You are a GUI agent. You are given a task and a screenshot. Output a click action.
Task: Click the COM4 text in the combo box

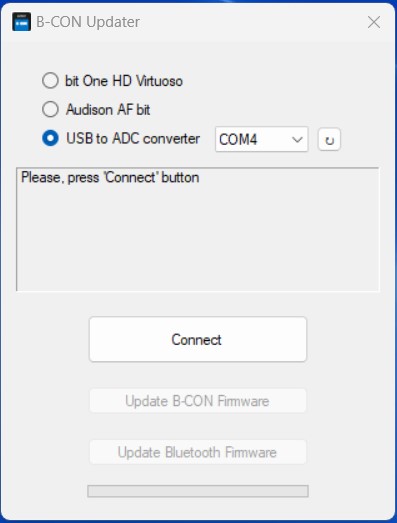coord(238,139)
